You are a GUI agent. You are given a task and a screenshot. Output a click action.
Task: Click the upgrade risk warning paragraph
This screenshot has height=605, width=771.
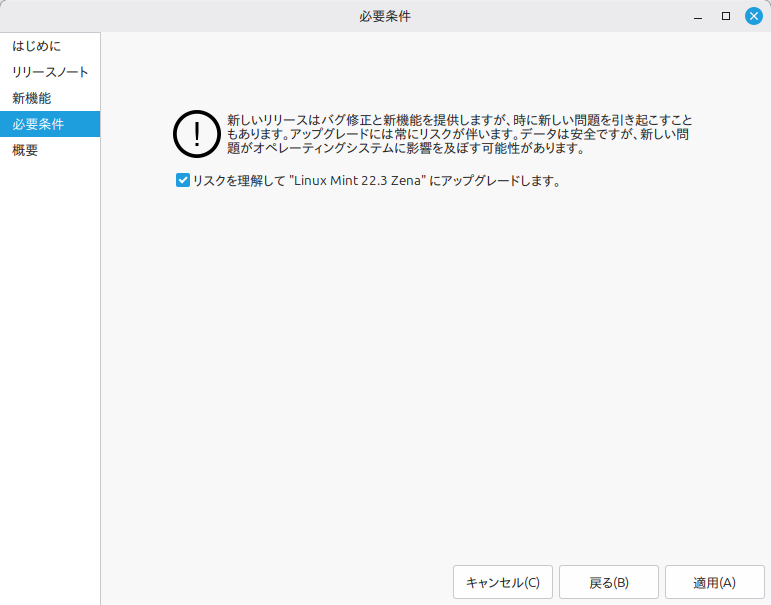[458, 133]
